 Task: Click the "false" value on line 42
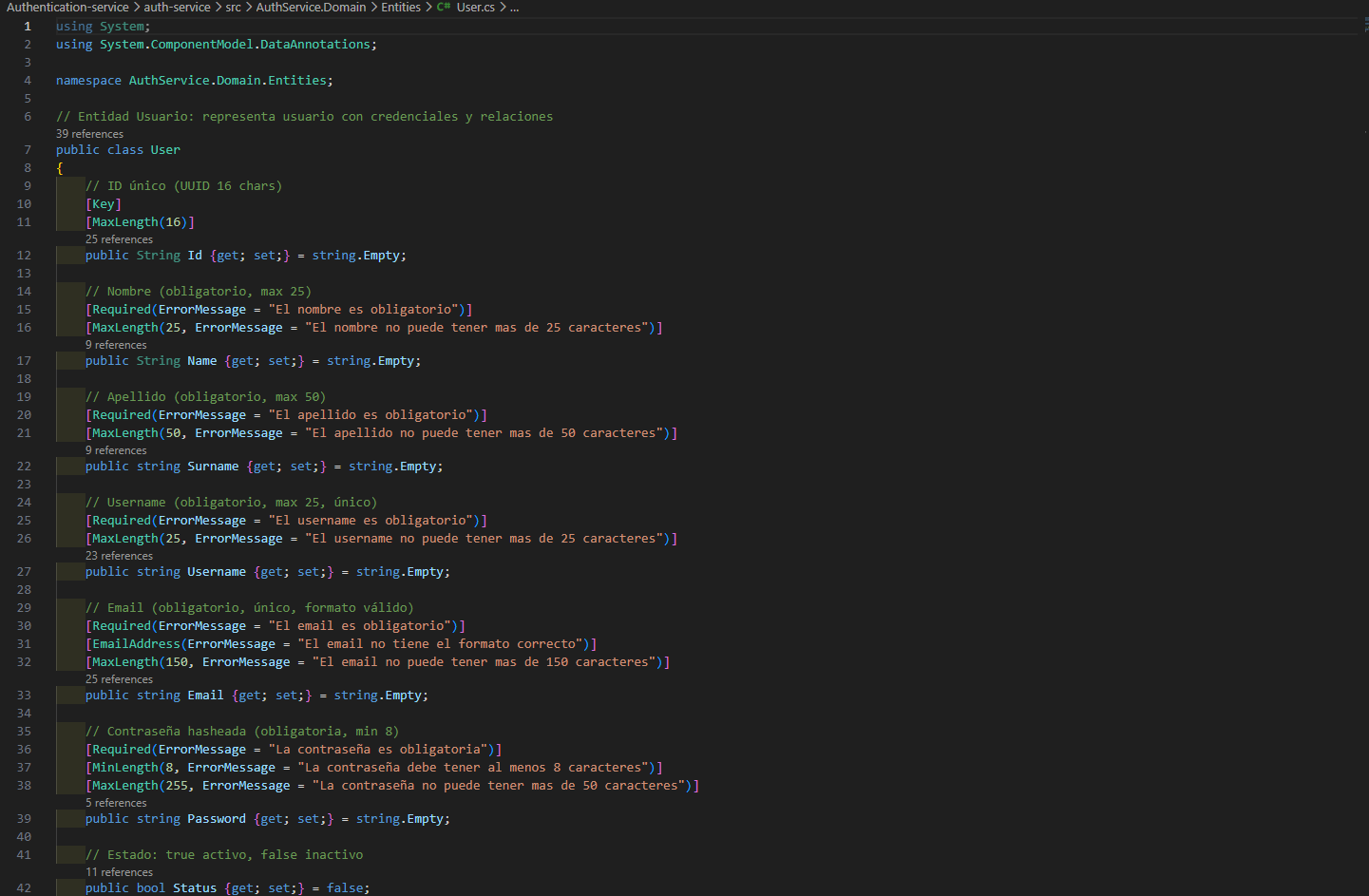(345, 888)
